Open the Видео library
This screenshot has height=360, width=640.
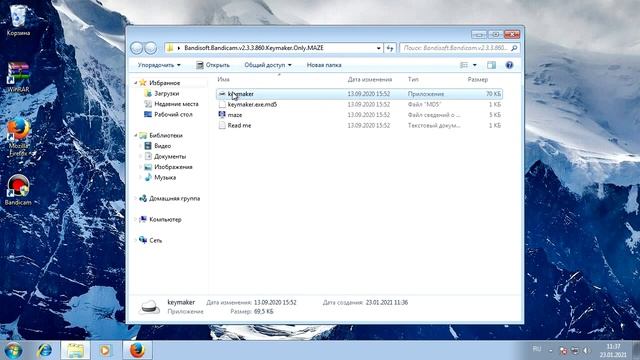click(x=162, y=146)
